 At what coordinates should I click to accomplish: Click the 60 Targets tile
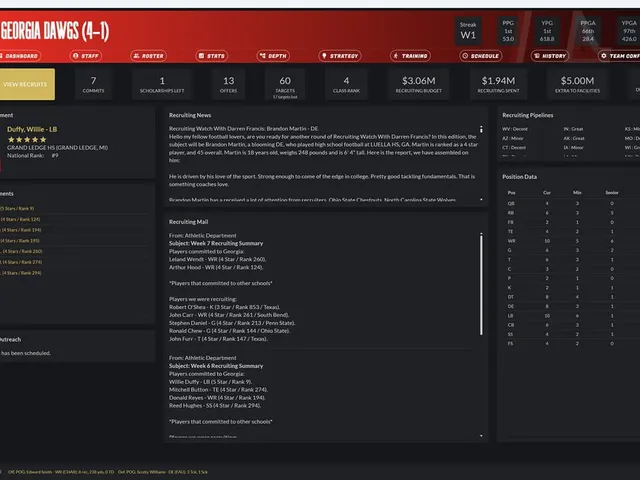(x=285, y=84)
